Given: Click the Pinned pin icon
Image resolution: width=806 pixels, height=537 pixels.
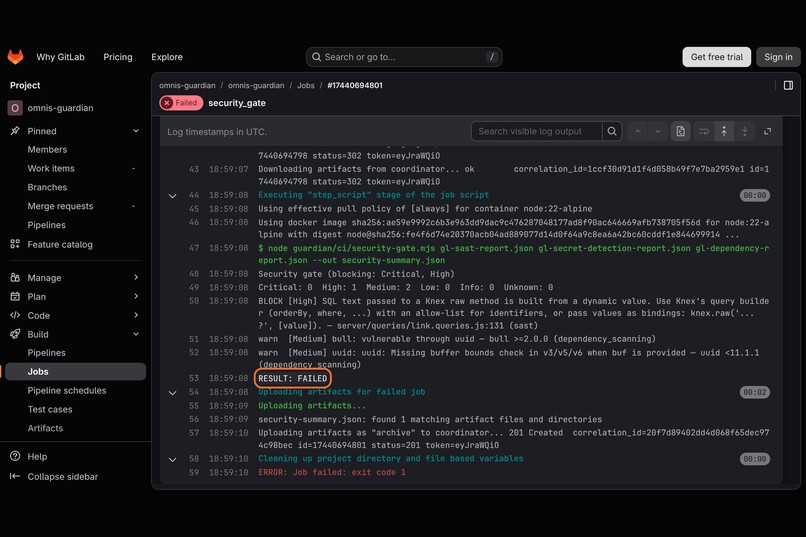Looking at the screenshot, I should (15, 131).
